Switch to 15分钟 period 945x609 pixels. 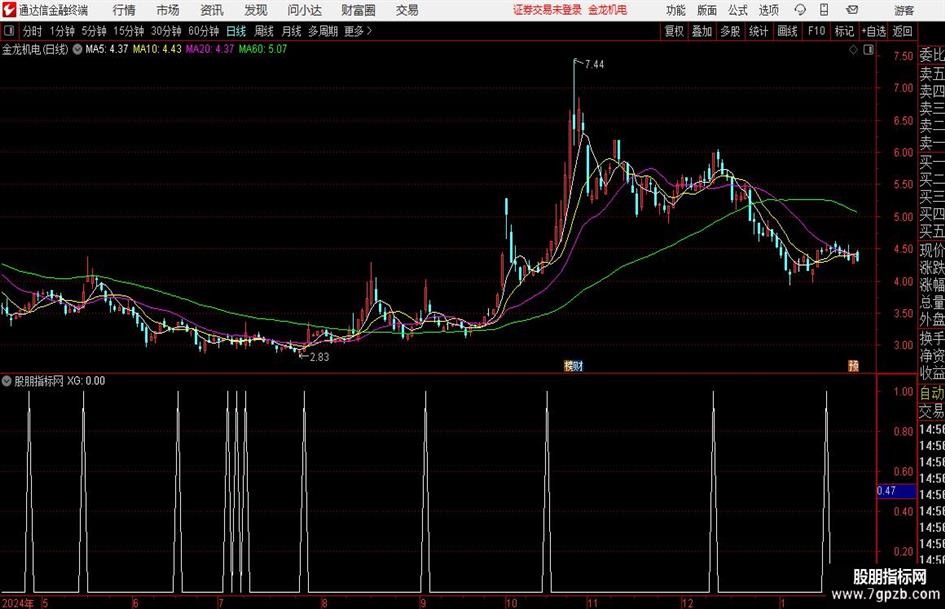pyautogui.click(x=128, y=31)
